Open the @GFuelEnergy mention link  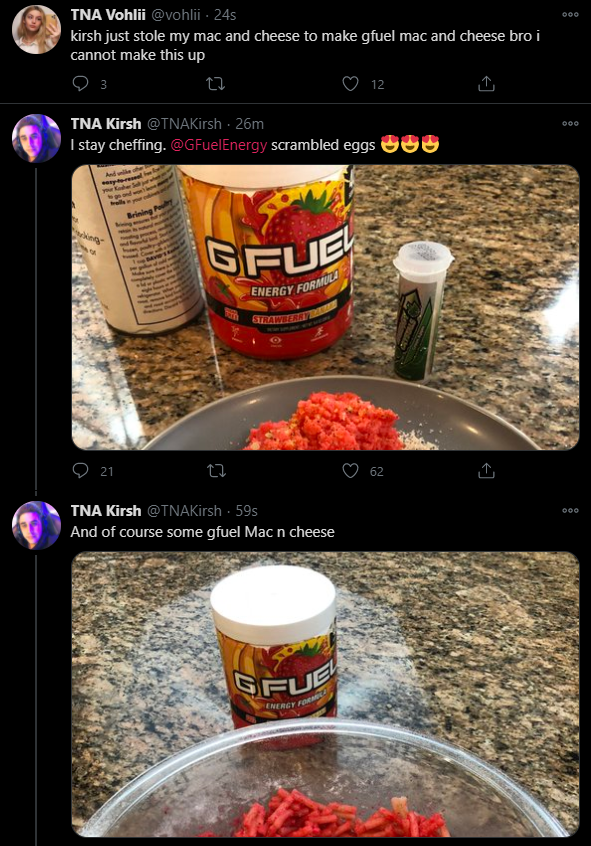(219, 145)
